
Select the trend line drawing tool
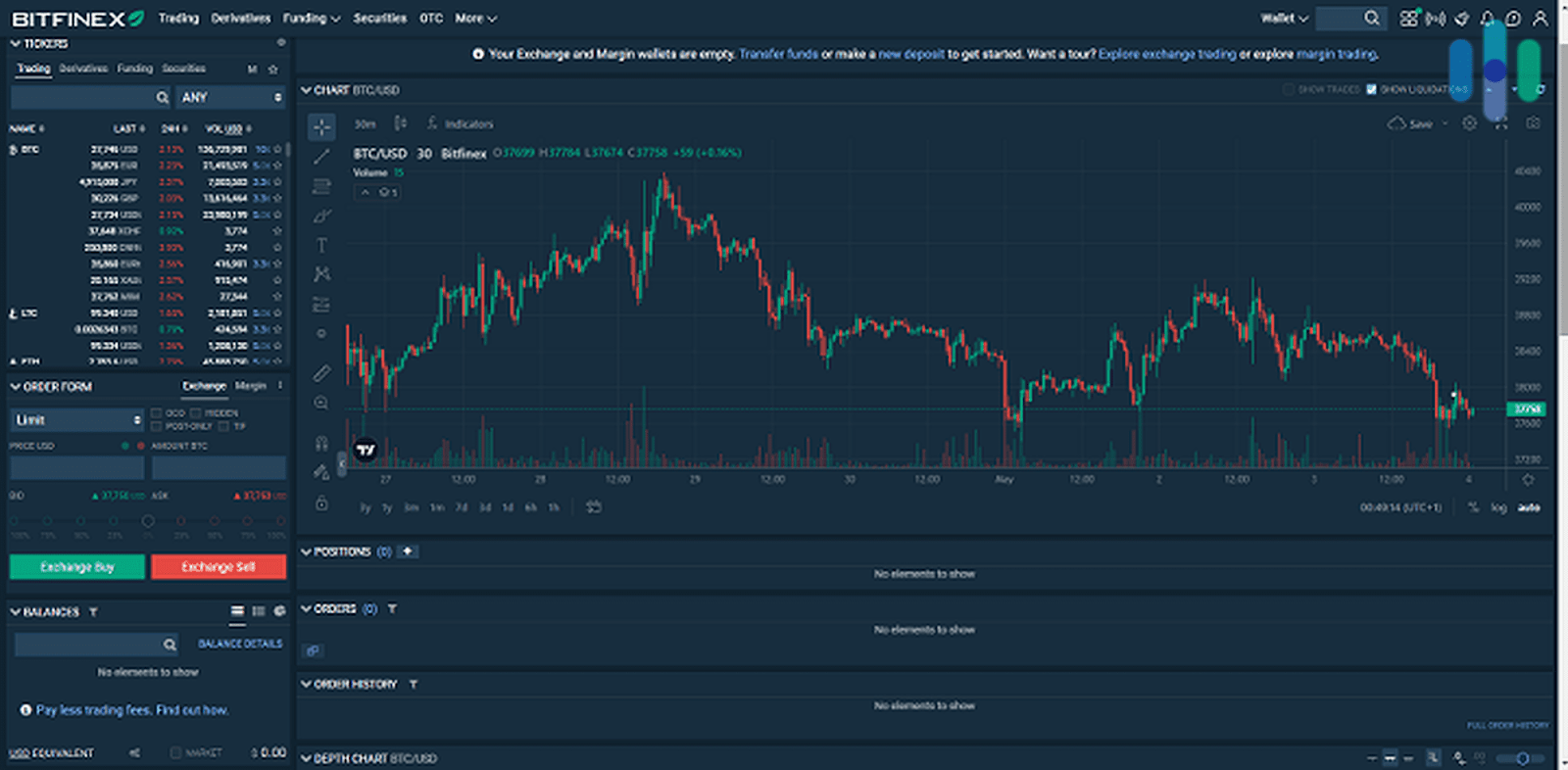pos(321,156)
